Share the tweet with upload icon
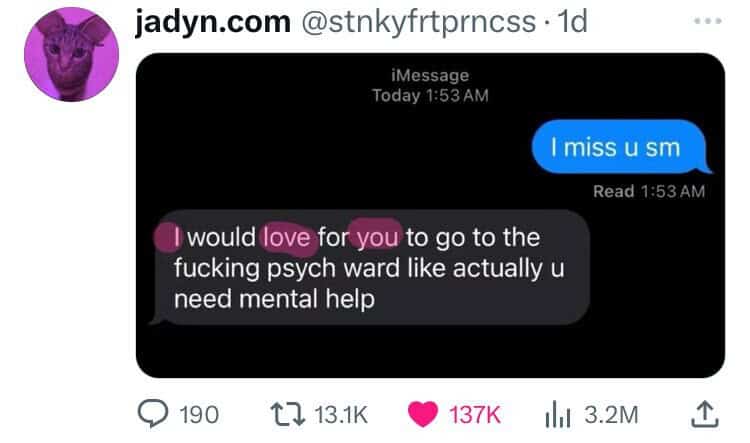Screen dimensions: 750x443 click(705, 414)
